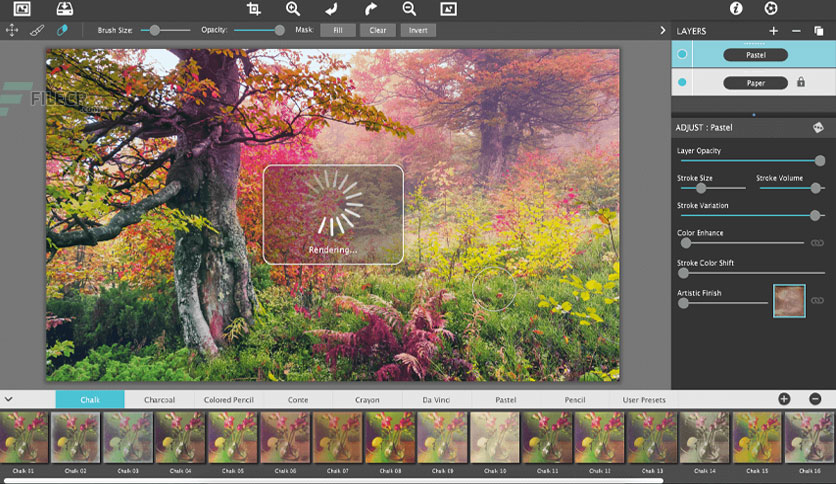Apply the Chalk 16 preset
This screenshot has width=836, height=484.
809,437
